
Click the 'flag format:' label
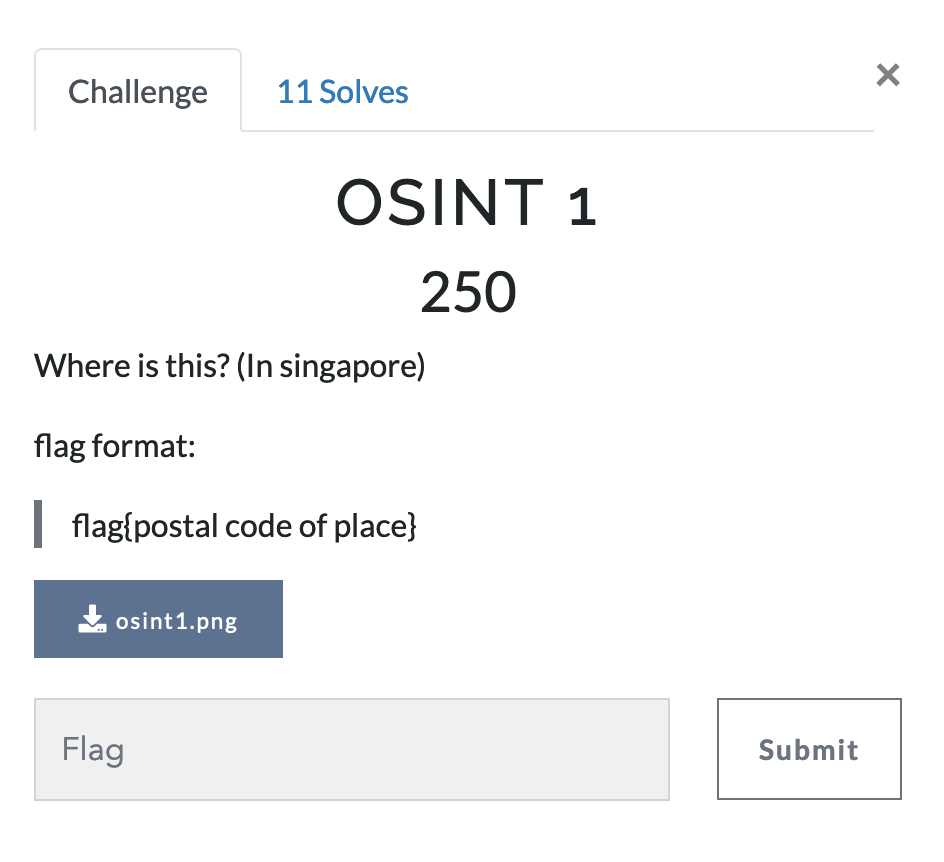[114, 445]
